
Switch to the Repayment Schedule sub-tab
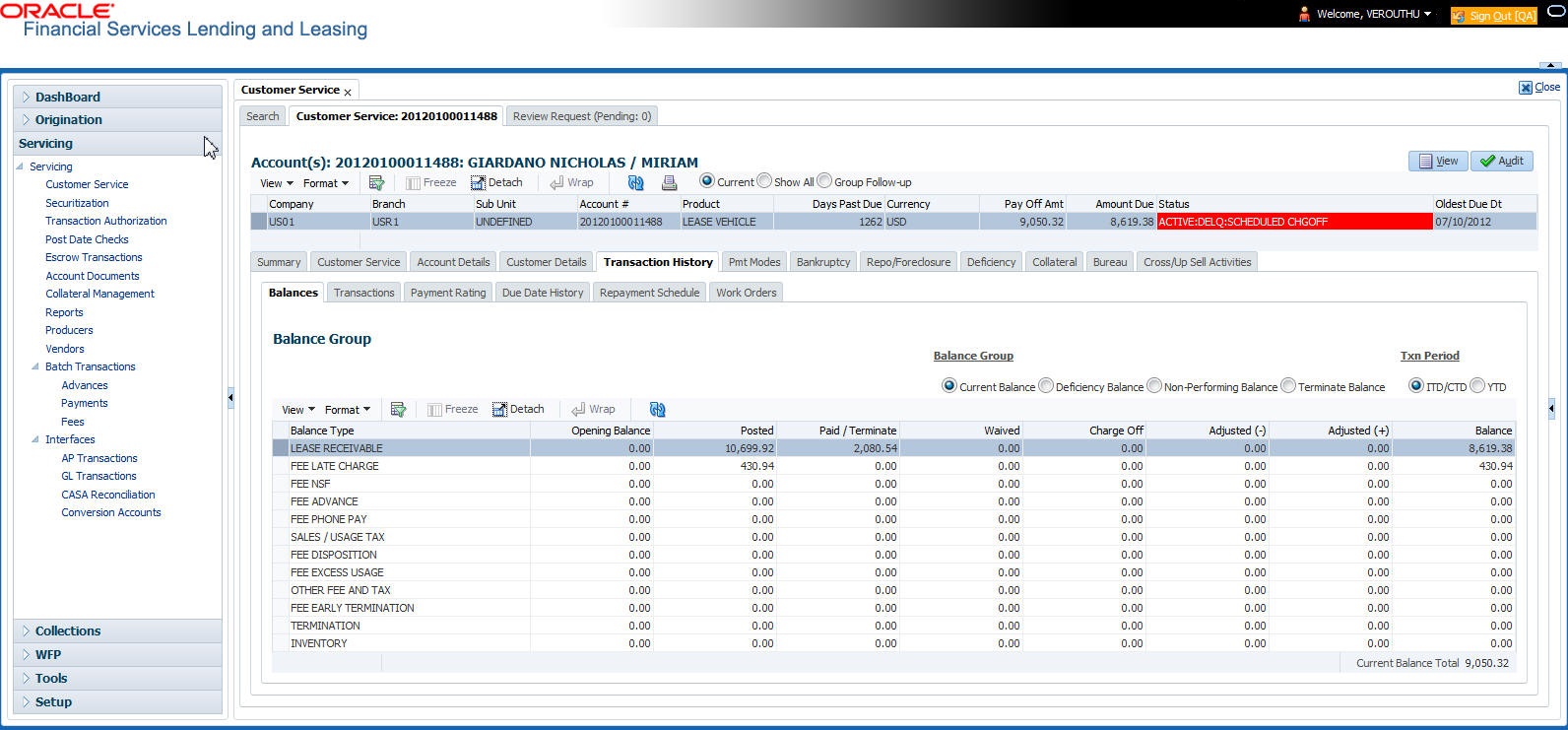click(649, 293)
